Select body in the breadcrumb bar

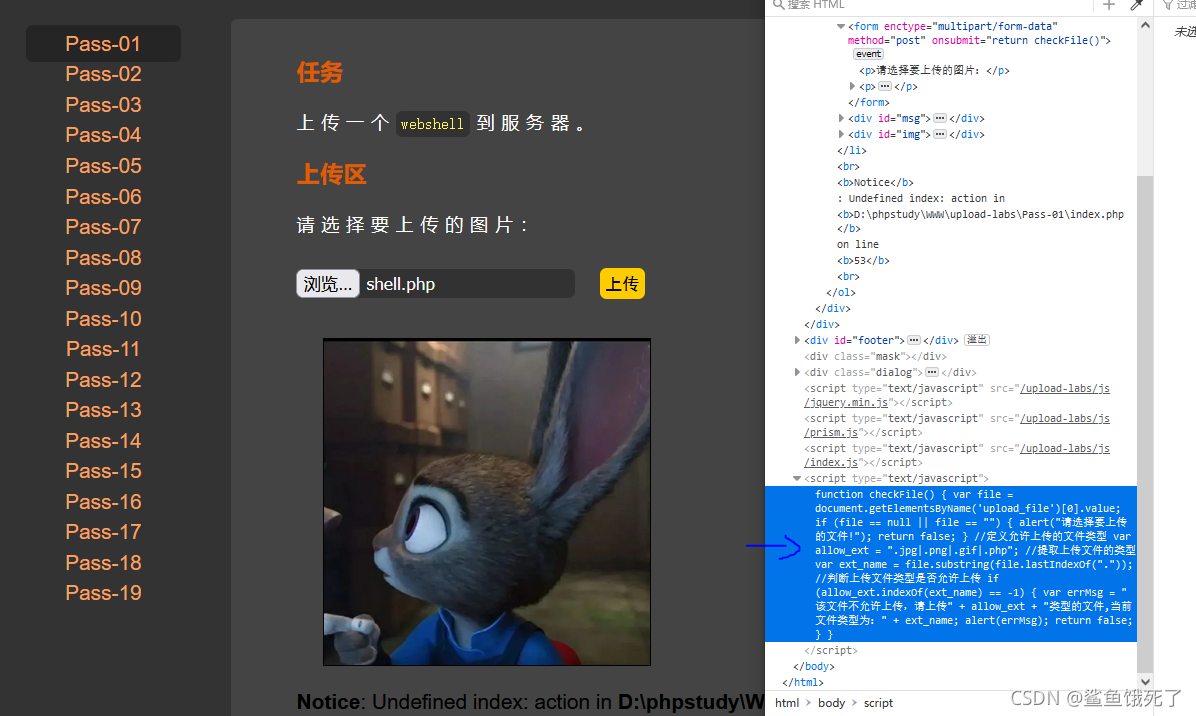tap(831, 703)
